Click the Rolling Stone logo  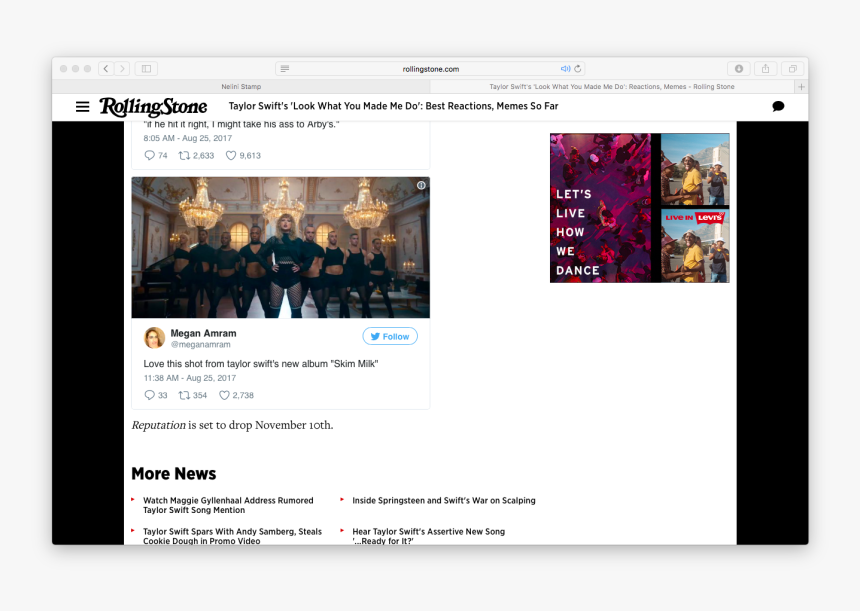[x=153, y=107]
